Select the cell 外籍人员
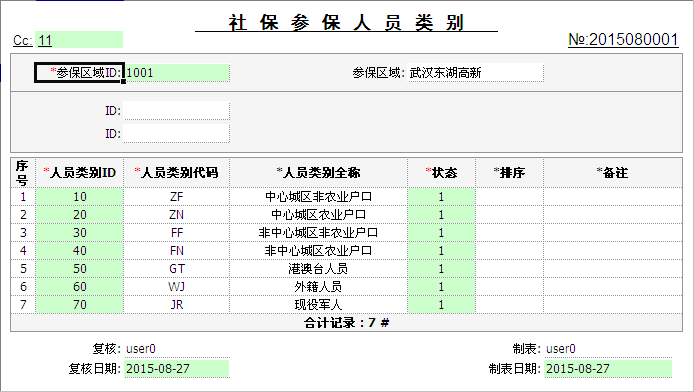The width and height of the screenshot is (694, 392). pos(318,287)
